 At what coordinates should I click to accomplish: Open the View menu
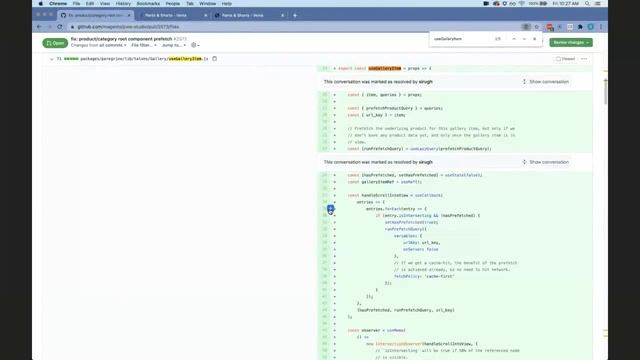pos(105,4)
